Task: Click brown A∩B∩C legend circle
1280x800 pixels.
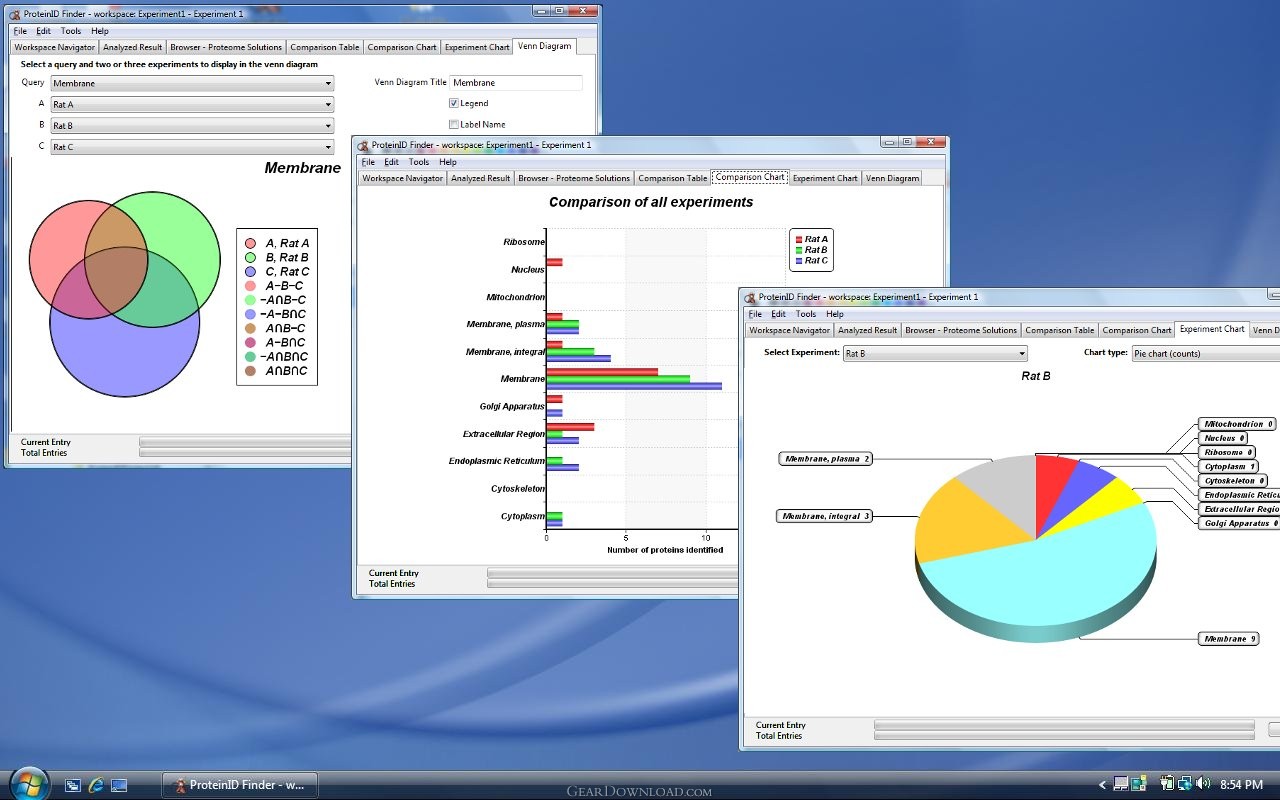Action: click(x=250, y=371)
